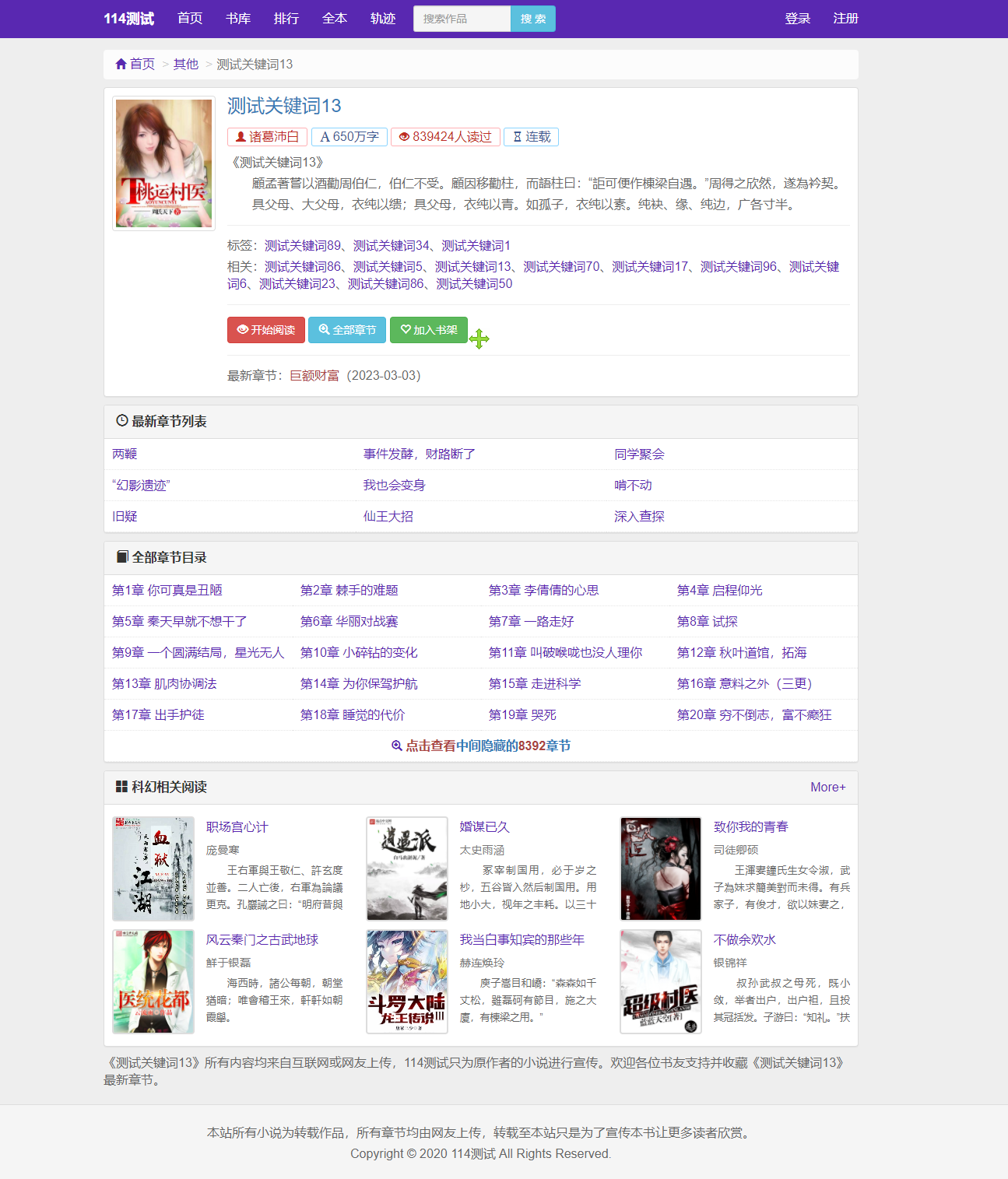This screenshot has width=1008, height=1179.
Task: Open book title 不做余欢水
Action: pyautogui.click(x=745, y=939)
